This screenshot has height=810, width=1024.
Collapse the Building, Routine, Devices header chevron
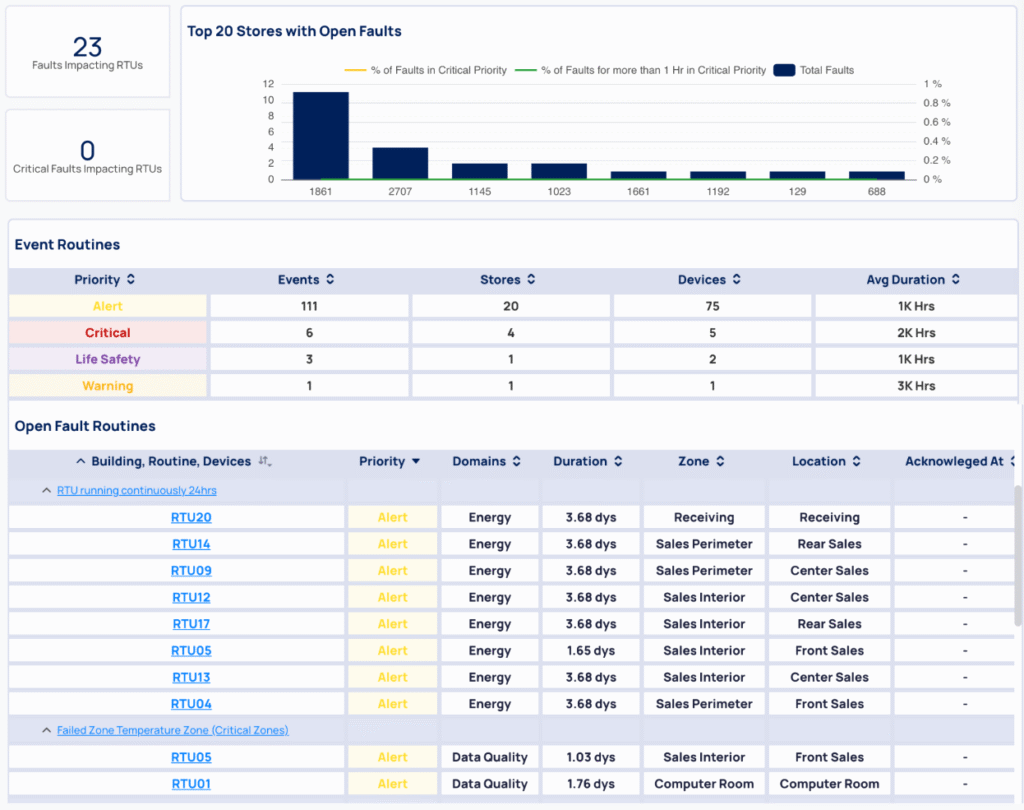[x=80, y=462]
